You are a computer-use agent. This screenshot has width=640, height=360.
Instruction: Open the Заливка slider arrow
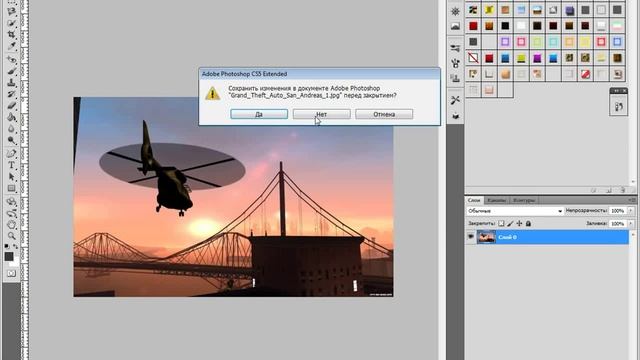point(631,224)
